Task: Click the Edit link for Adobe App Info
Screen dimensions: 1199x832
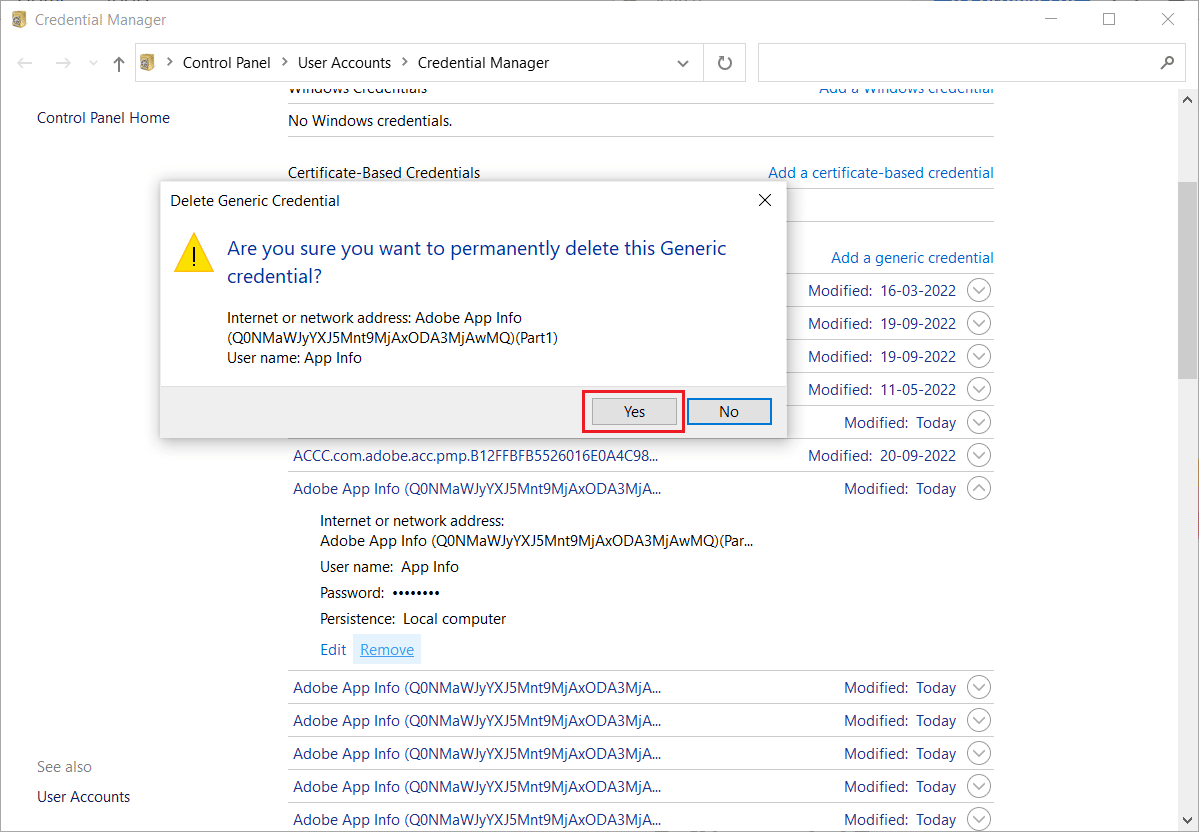Action: 333,649
